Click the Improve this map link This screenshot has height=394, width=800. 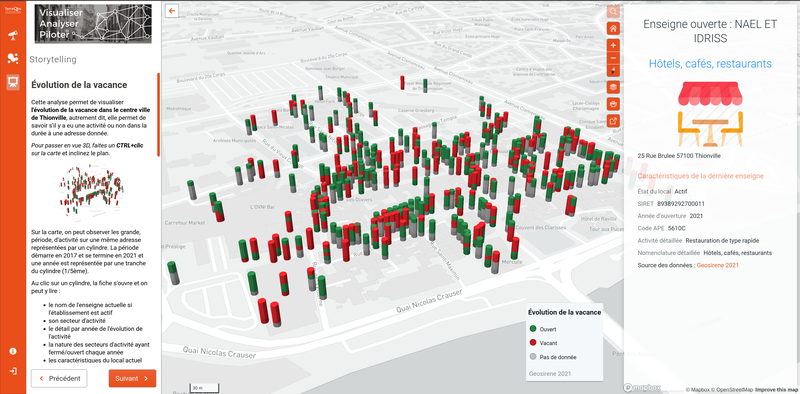[x=776, y=390]
